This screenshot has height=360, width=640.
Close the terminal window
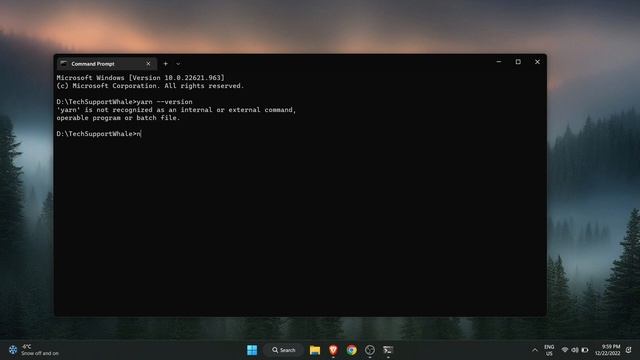tap(537, 62)
